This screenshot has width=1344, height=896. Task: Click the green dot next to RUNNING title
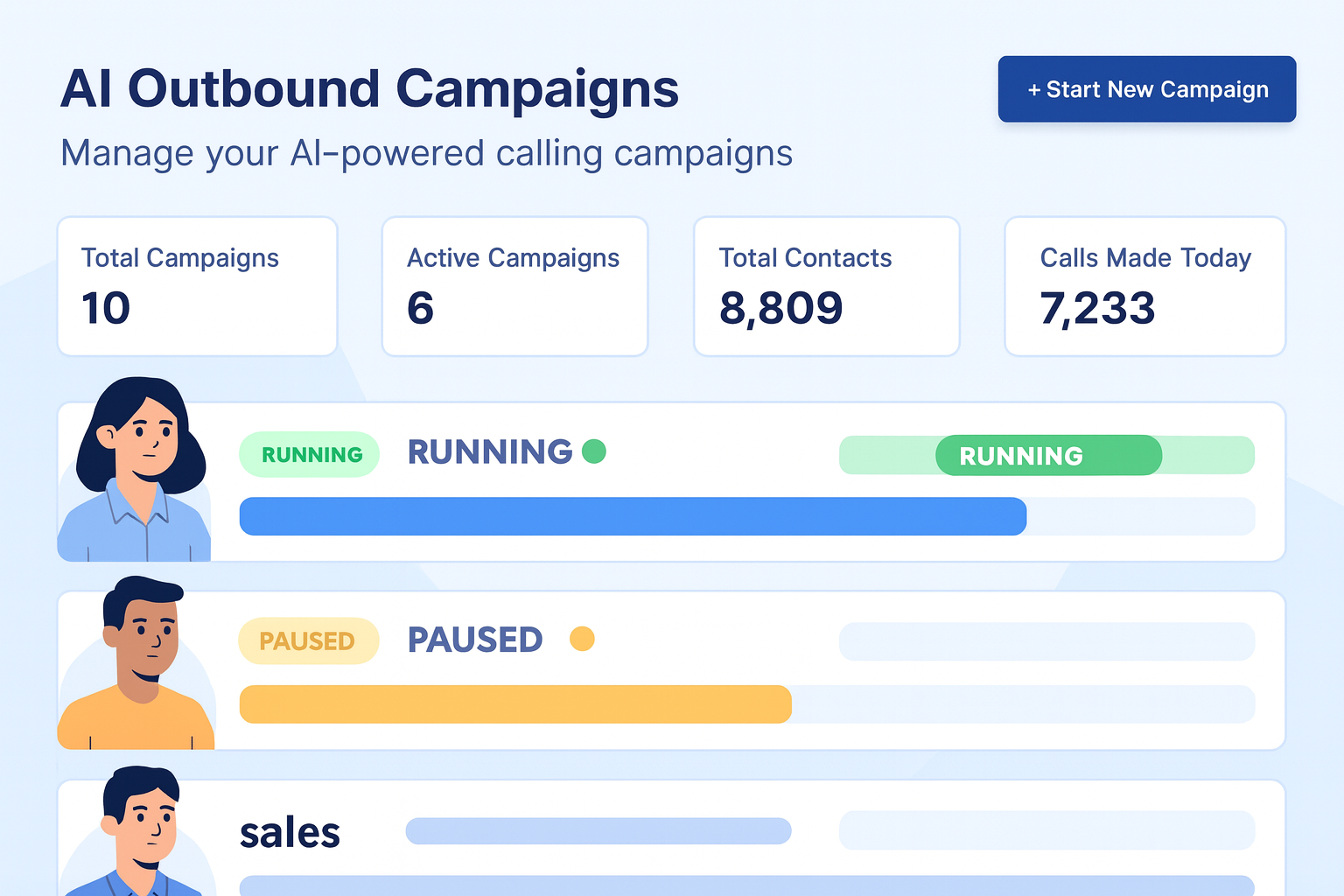[594, 451]
